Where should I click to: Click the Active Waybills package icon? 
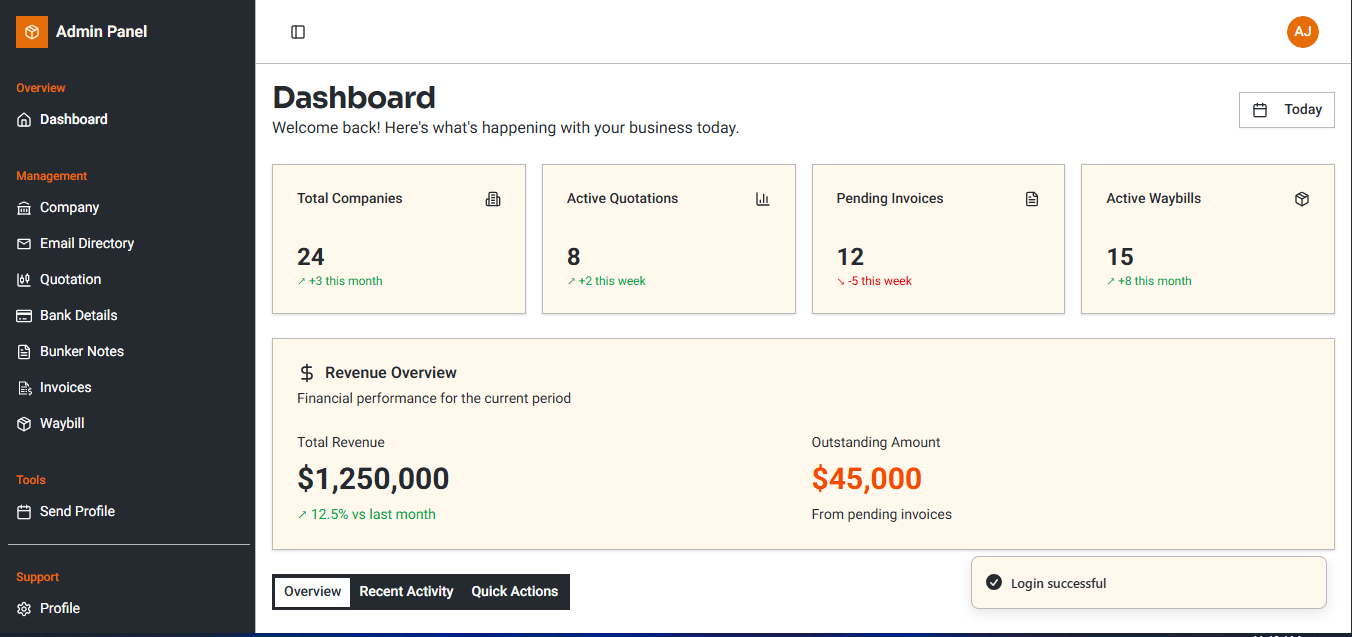pyautogui.click(x=1301, y=199)
